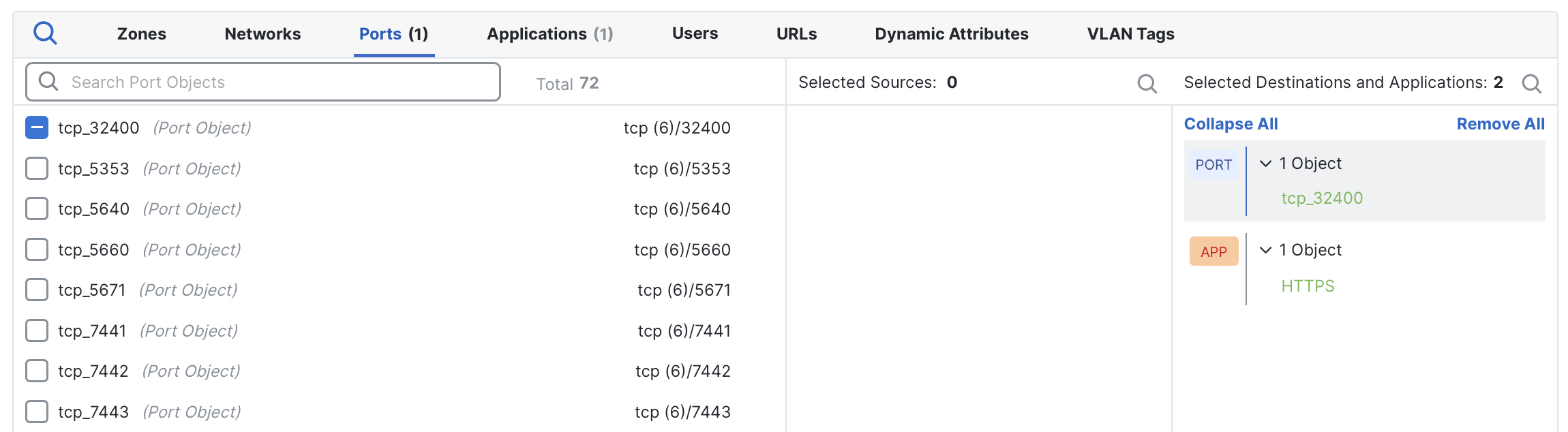
Task: Check the tcp_7441 checkbox
Action: 37,330
